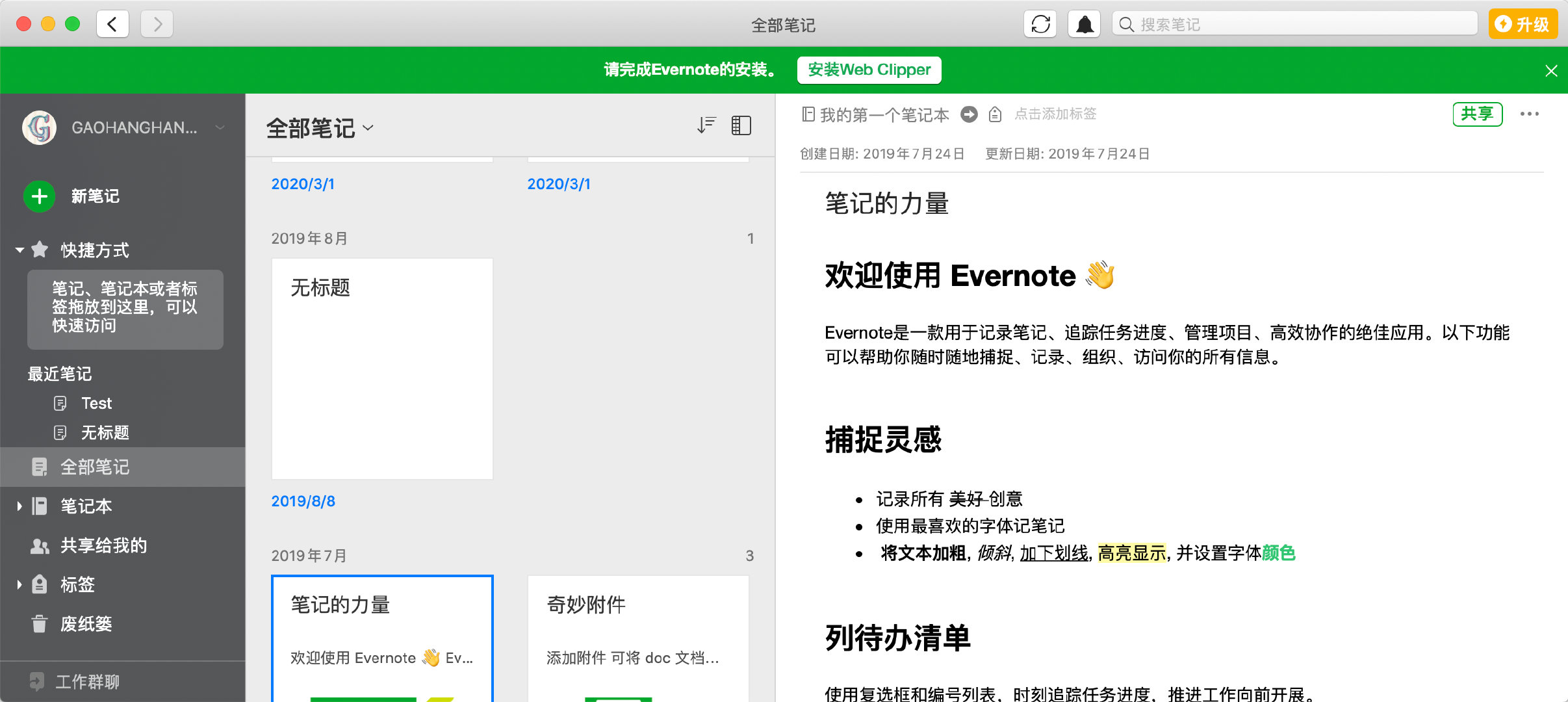Click the 安装Web Clipper button
This screenshot has height=702, width=1568.
(869, 70)
